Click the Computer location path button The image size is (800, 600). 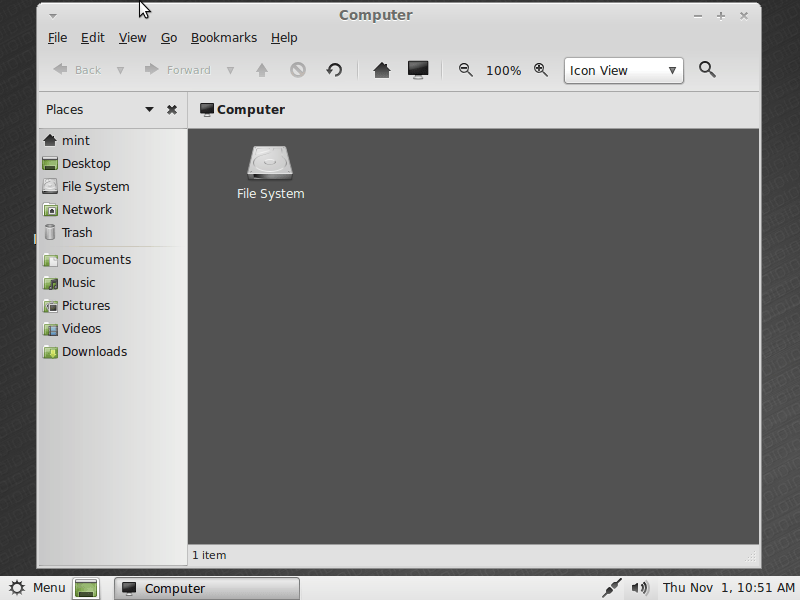242,110
